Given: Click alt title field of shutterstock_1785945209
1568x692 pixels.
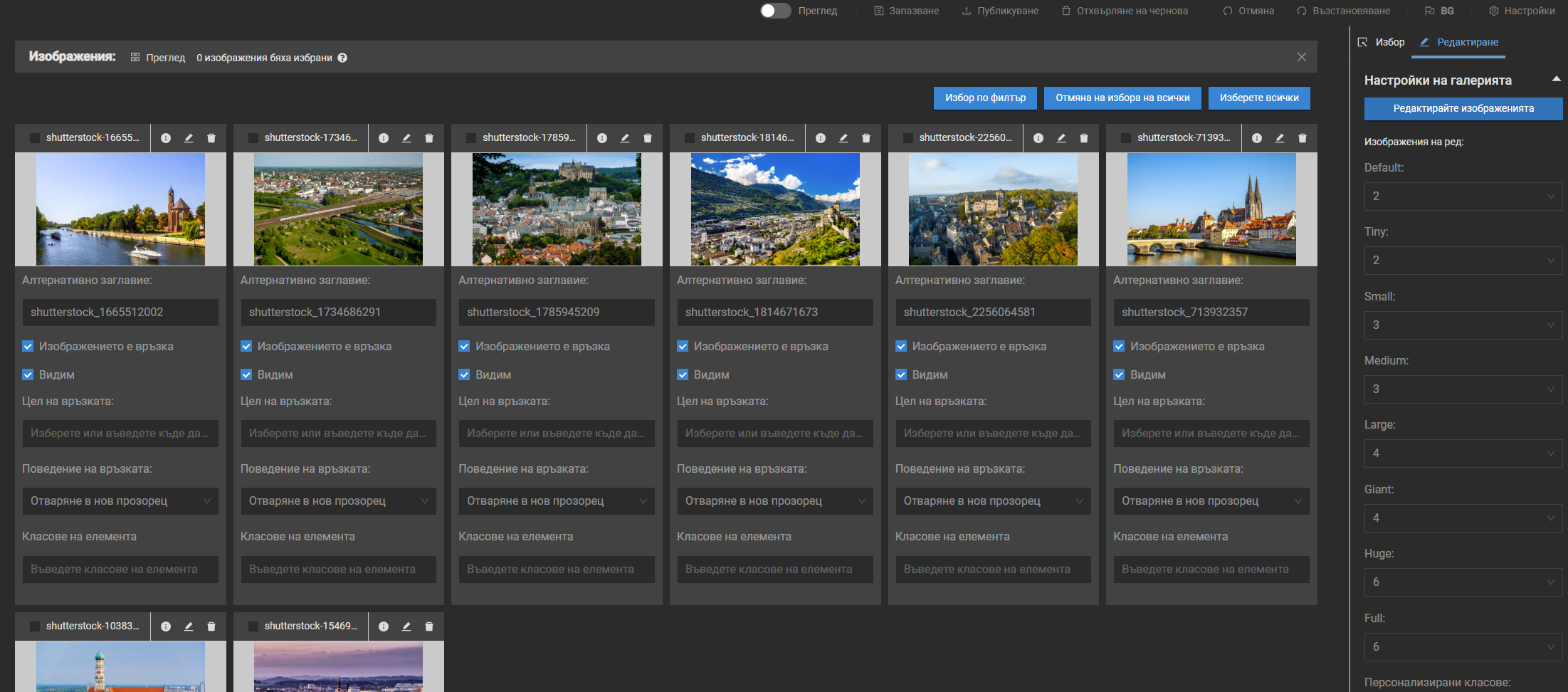Looking at the screenshot, I should point(556,313).
